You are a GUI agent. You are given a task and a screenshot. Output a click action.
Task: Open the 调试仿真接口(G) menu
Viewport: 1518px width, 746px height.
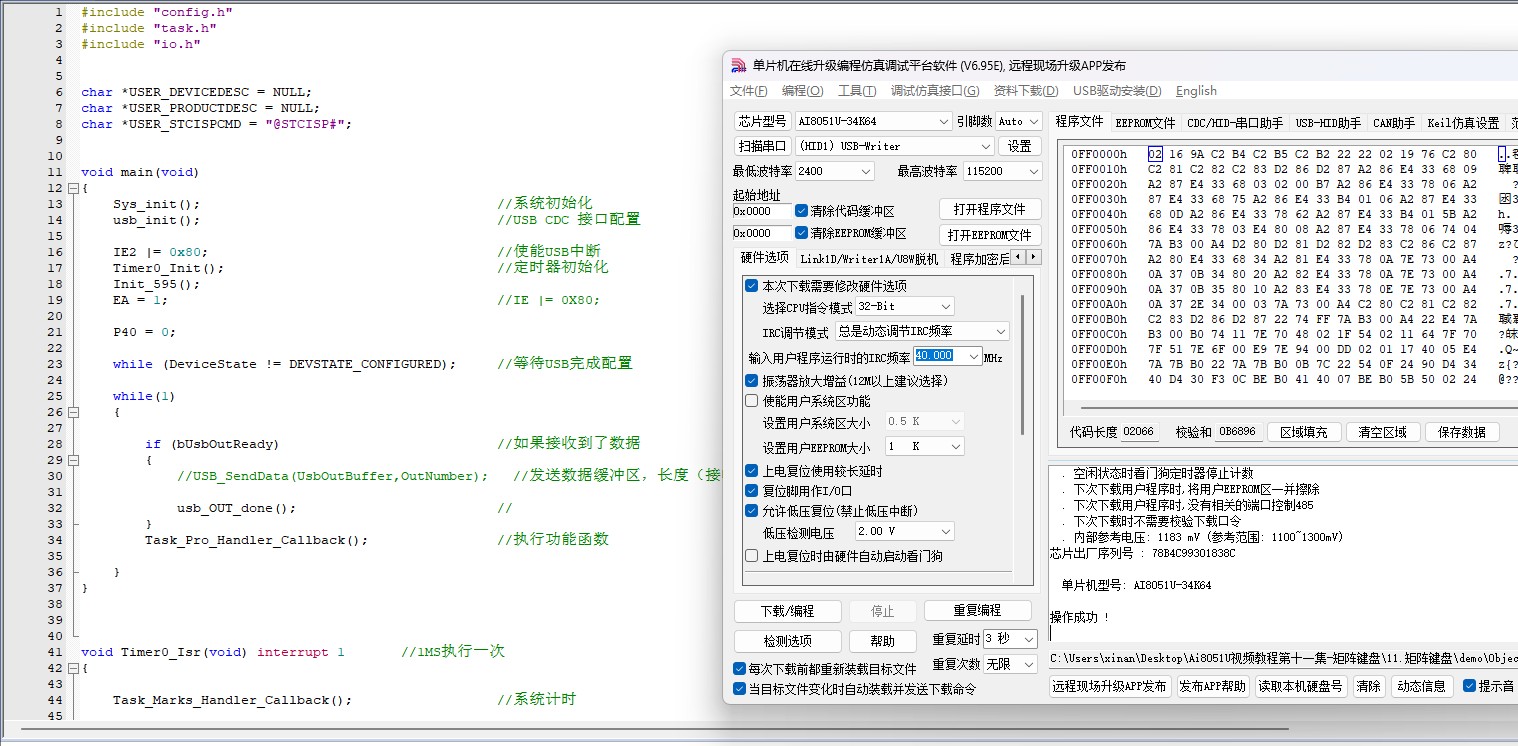point(935,91)
